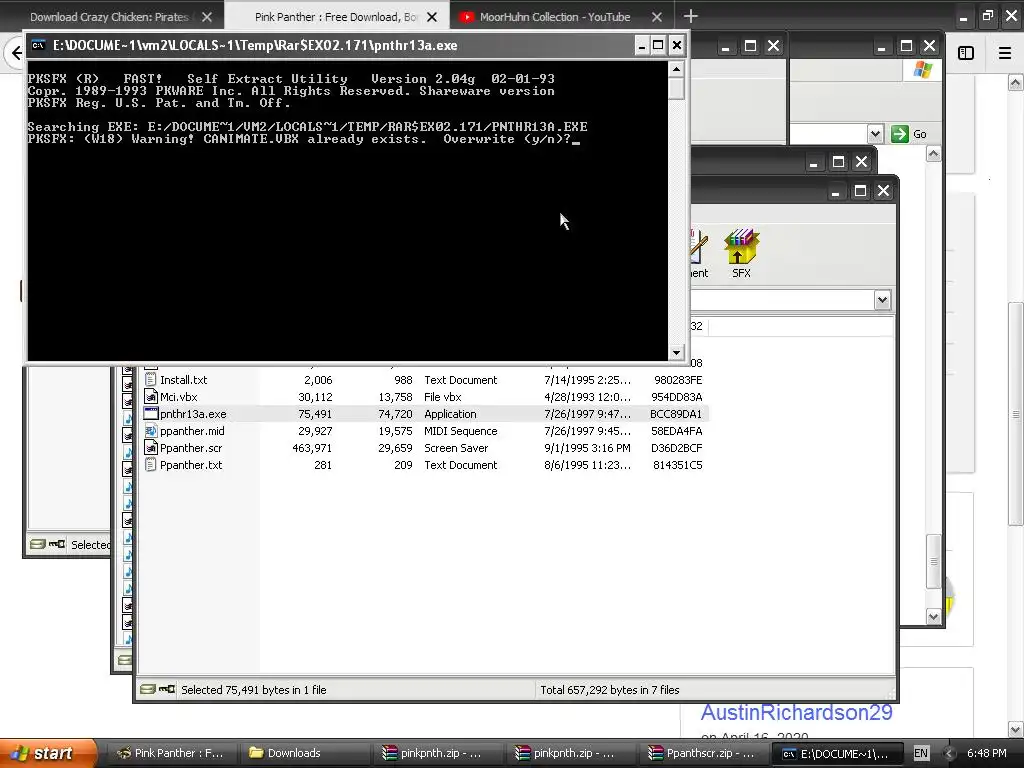Click the pnthr13a.exe application icon
Screen dimensions: 1024x768
tap(151, 414)
